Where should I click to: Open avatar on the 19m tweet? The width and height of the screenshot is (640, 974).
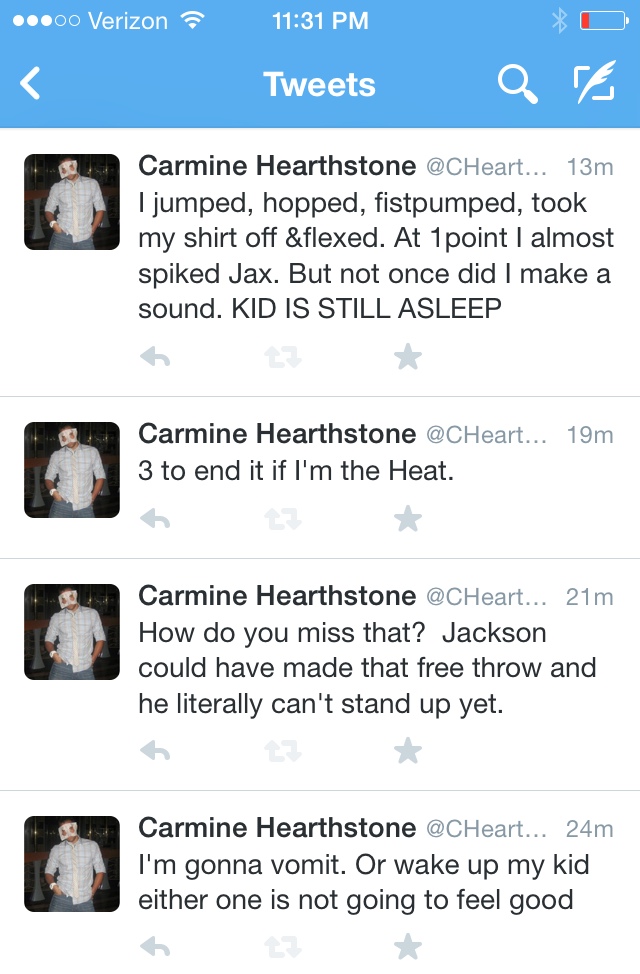71,470
